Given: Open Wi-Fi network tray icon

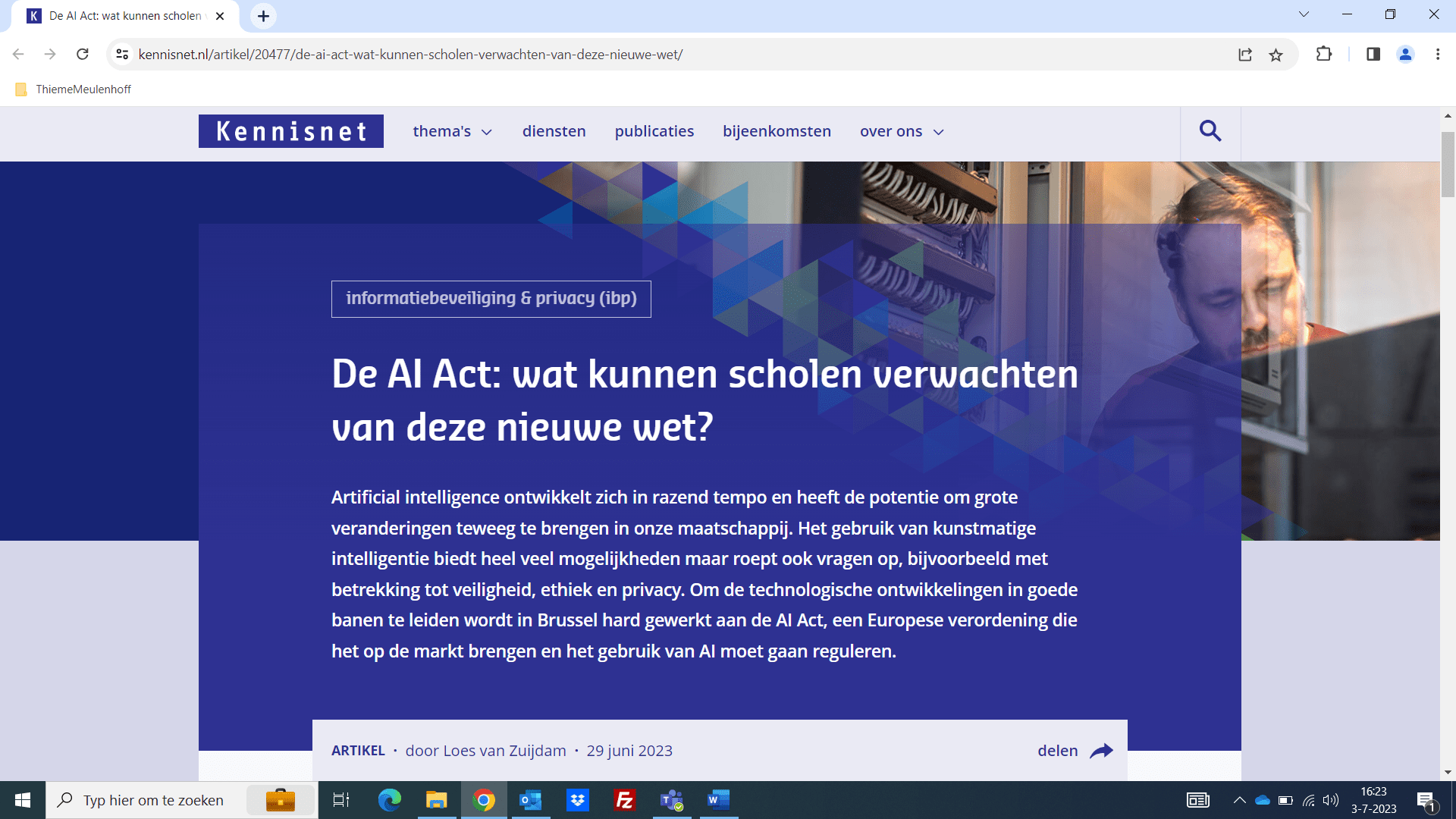Looking at the screenshot, I should pyautogui.click(x=1309, y=800).
